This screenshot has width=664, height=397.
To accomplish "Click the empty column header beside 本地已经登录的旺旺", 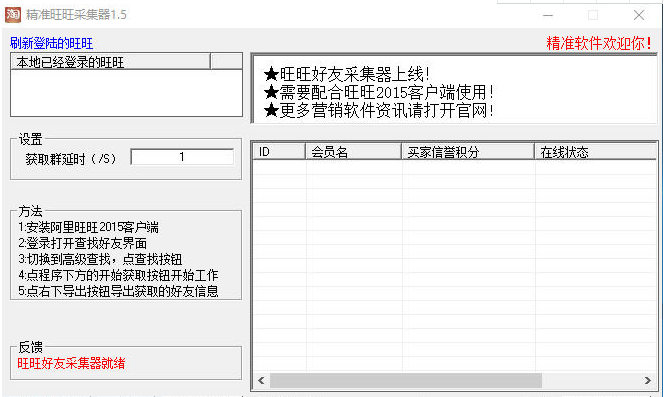I will coord(226,62).
